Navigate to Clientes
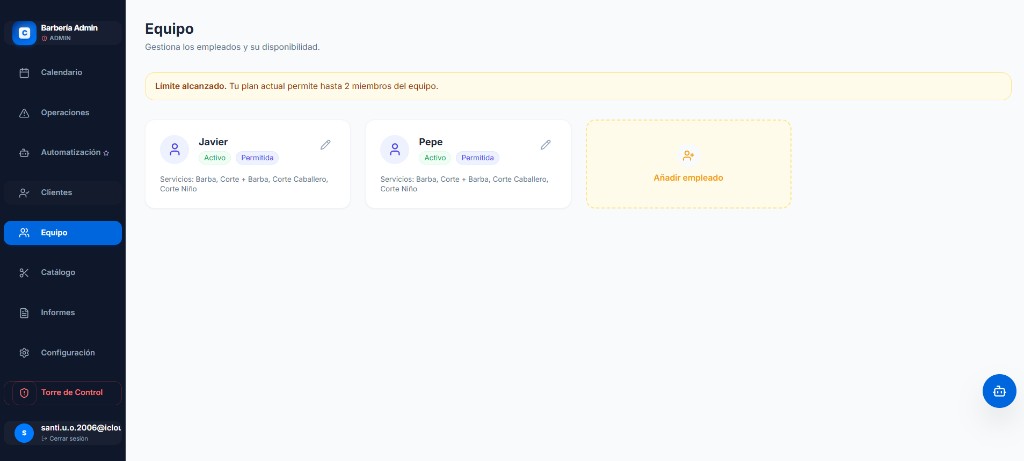1024x461 pixels. (x=63, y=193)
